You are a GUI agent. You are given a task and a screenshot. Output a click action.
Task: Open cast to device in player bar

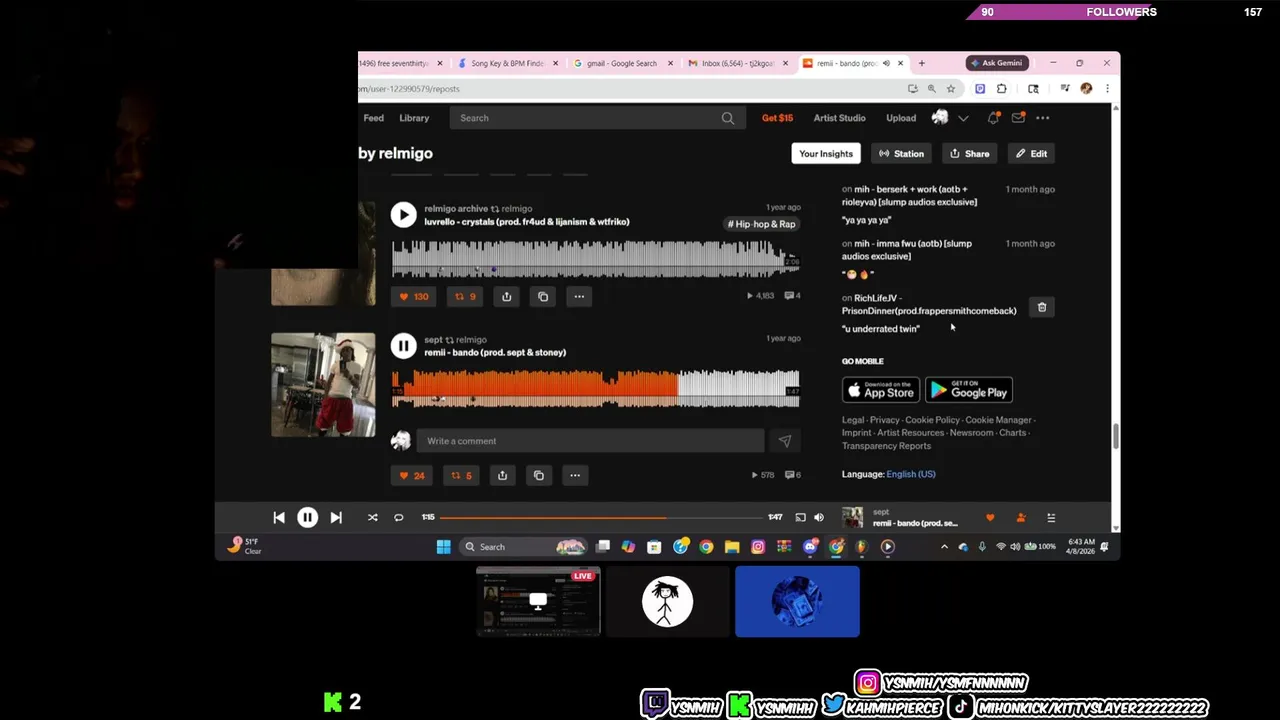800,517
